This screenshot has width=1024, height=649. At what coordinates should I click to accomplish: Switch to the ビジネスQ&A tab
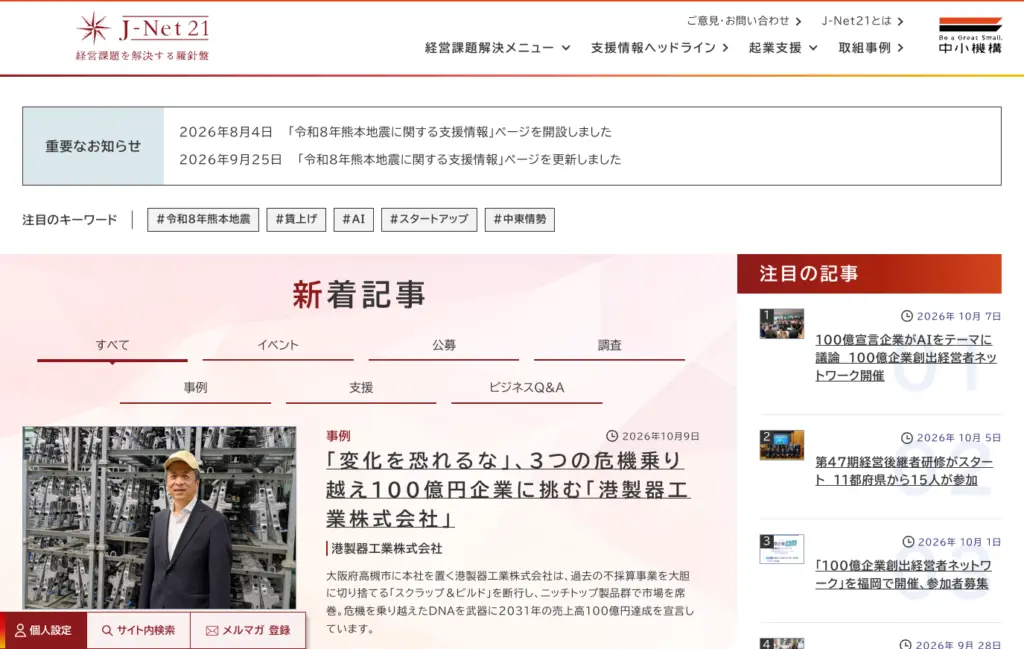pyautogui.click(x=526, y=388)
